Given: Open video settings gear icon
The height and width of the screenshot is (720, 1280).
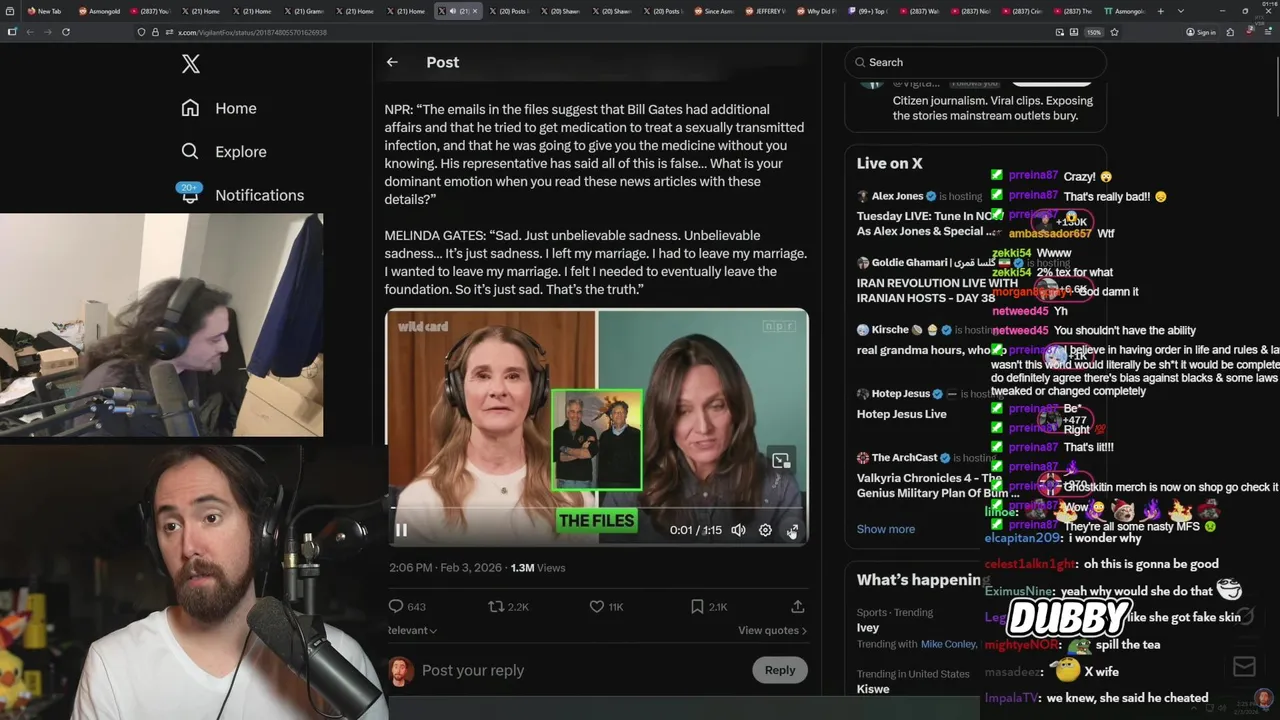Looking at the screenshot, I should (x=765, y=530).
